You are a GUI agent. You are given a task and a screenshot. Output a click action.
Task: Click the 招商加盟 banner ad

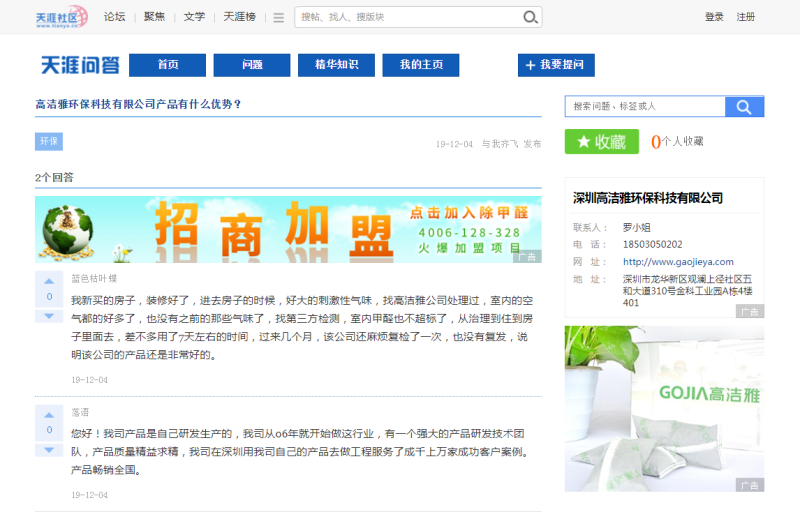(x=288, y=229)
